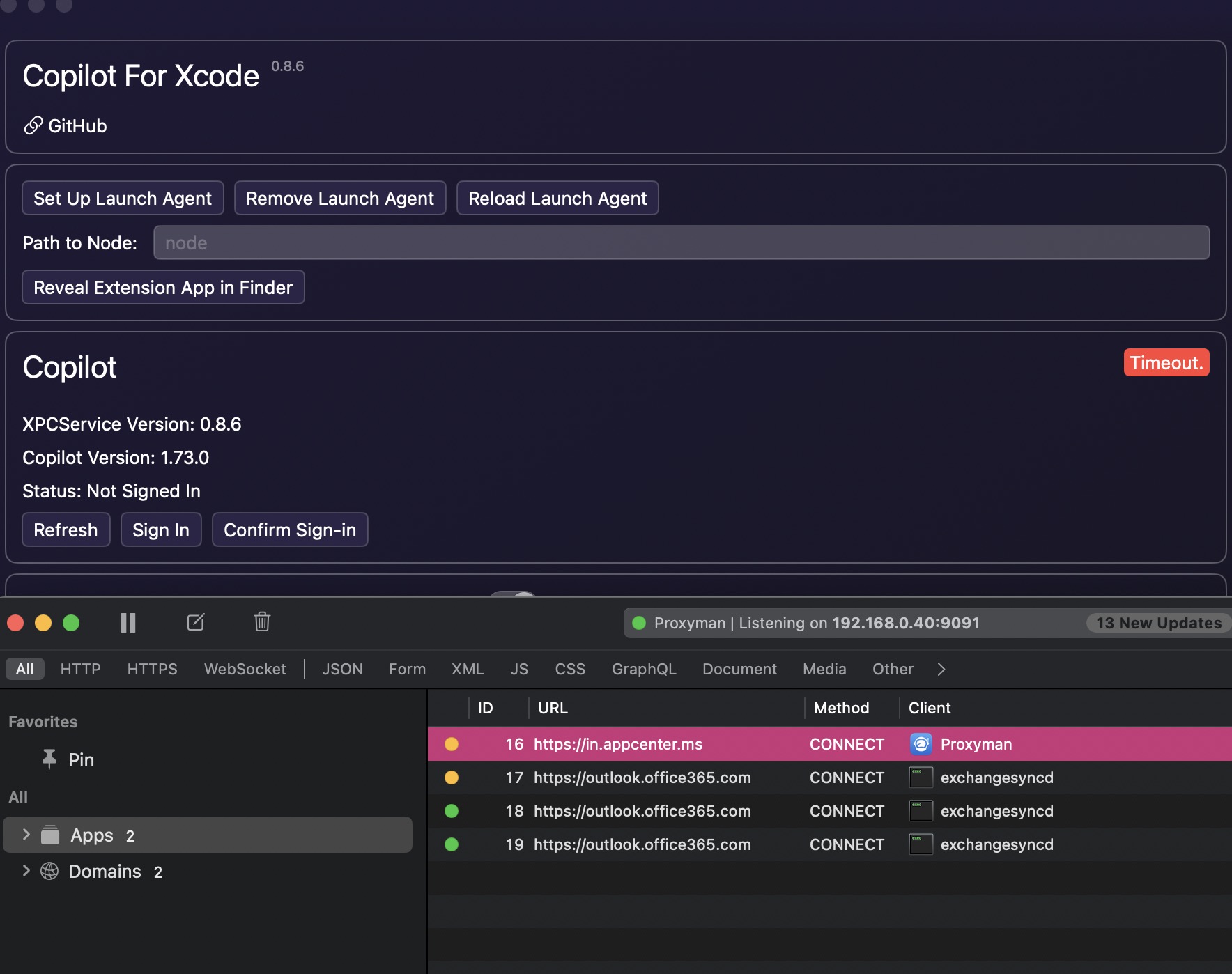Click the yellow status dot for request 16
Screen dimensions: 1232x974
[x=452, y=744]
